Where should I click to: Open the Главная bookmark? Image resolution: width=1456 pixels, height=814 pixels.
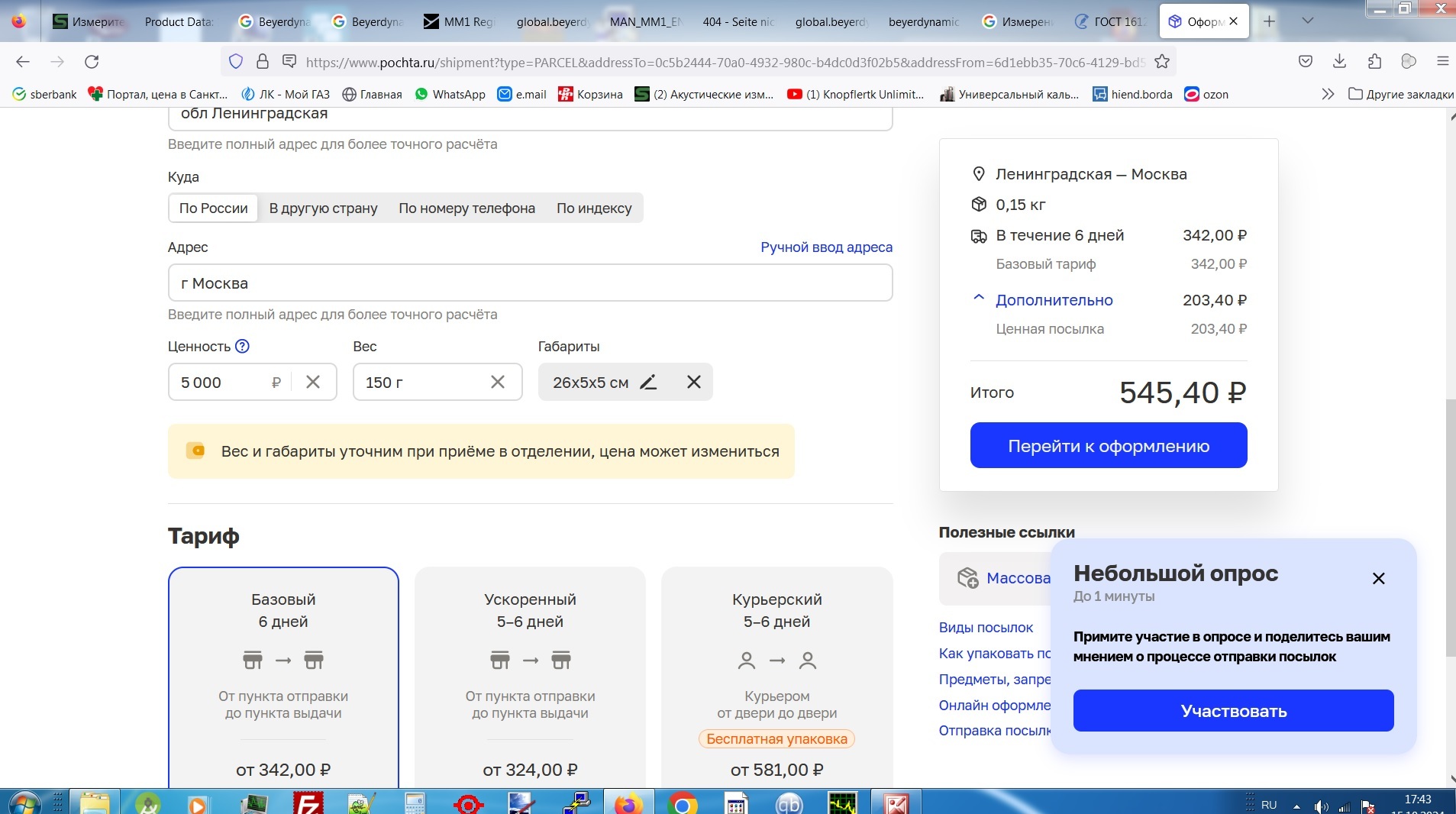[x=372, y=94]
